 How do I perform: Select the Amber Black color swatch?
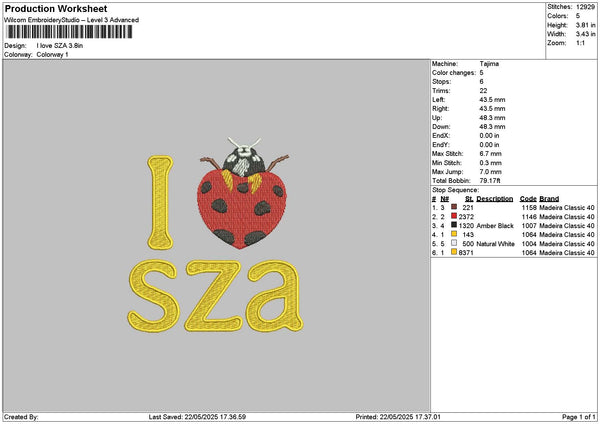(x=454, y=225)
